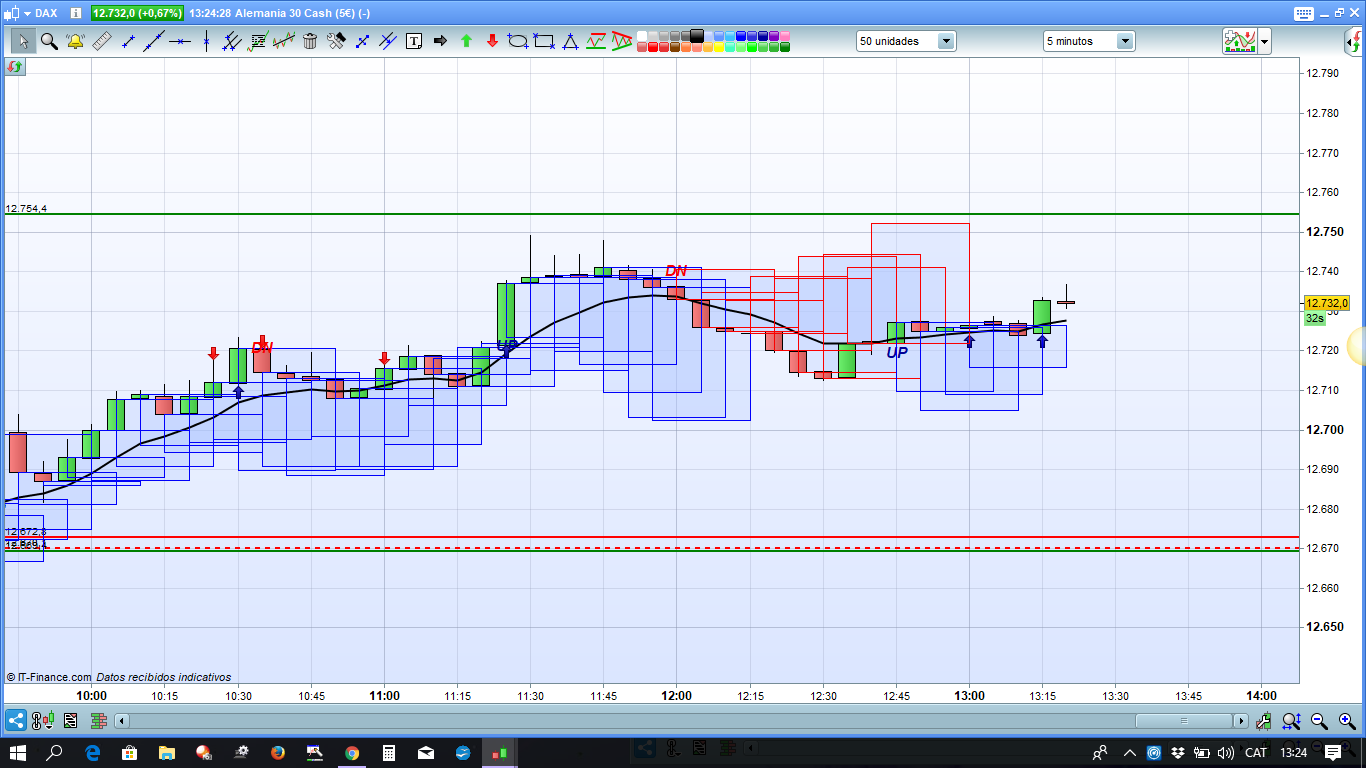1366x768 pixels.
Task: Create an alert with the bell icon
Action: pyautogui.click(x=75, y=41)
